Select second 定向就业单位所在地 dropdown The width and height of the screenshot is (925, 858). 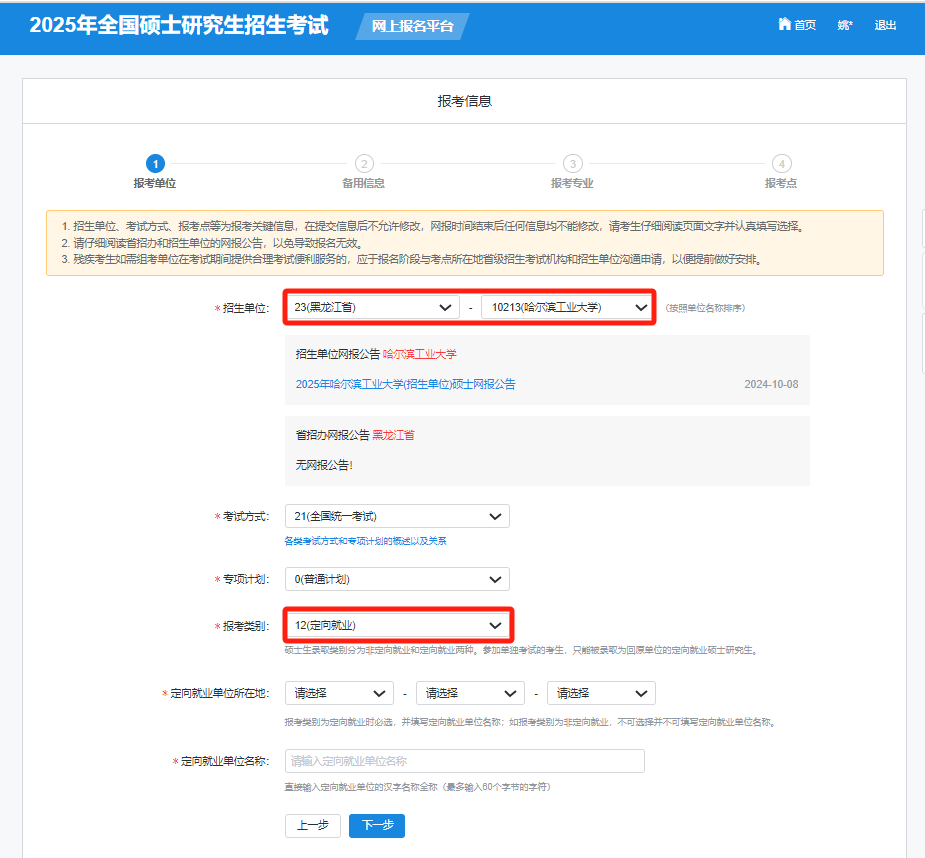pos(470,693)
